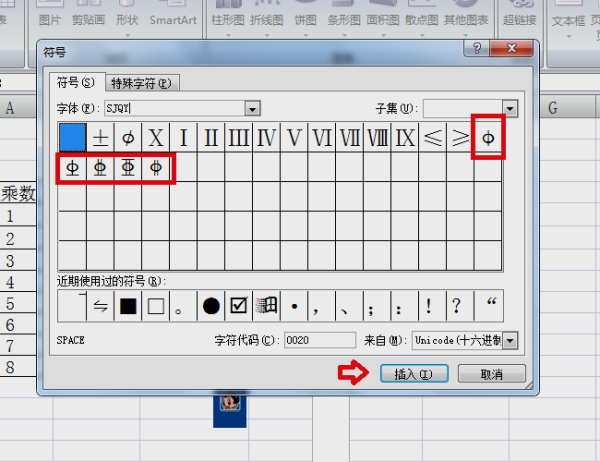
Task: Click 散点图 scatter chart in Excel ribbon
Action: tap(422, 20)
